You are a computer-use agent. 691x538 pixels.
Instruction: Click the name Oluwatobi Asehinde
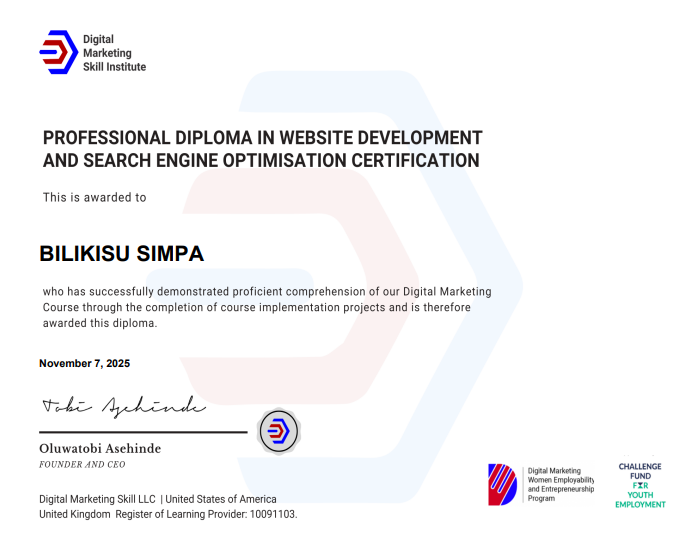99,448
